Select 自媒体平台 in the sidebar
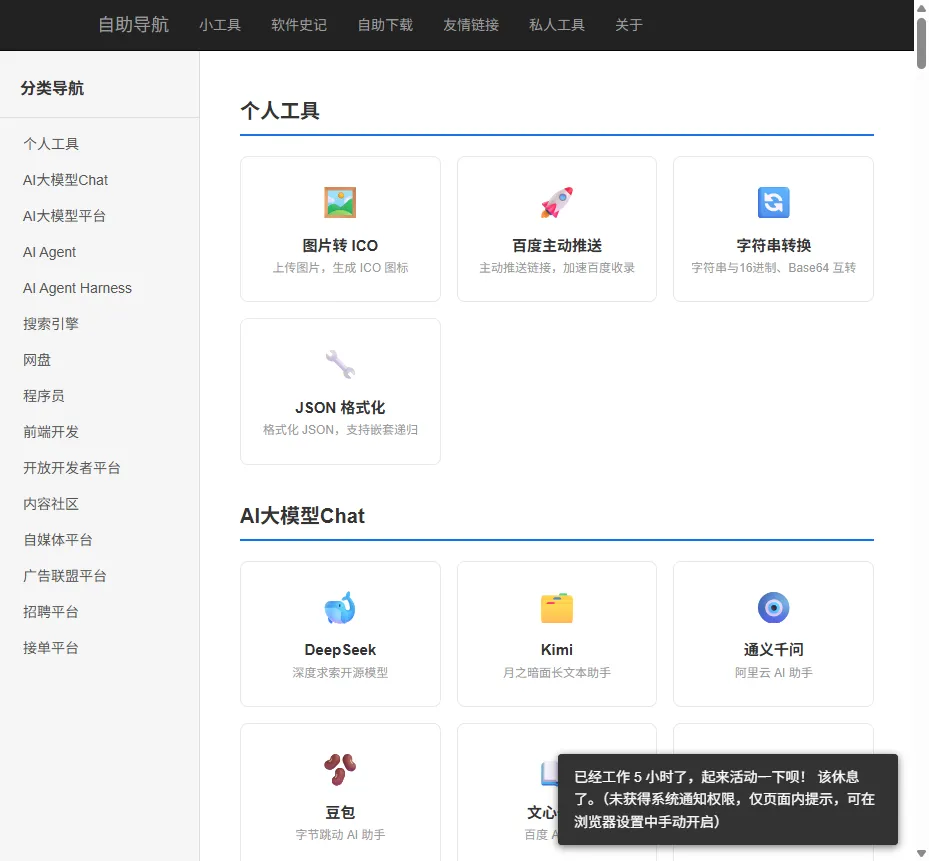Image resolution: width=929 pixels, height=861 pixels. (57, 540)
